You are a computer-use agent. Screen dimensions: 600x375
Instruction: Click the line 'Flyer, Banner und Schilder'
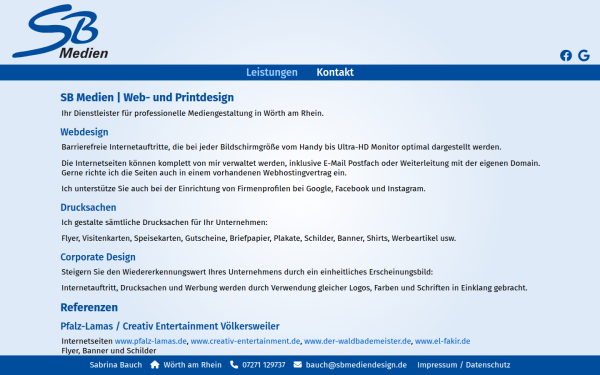point(109,351)
